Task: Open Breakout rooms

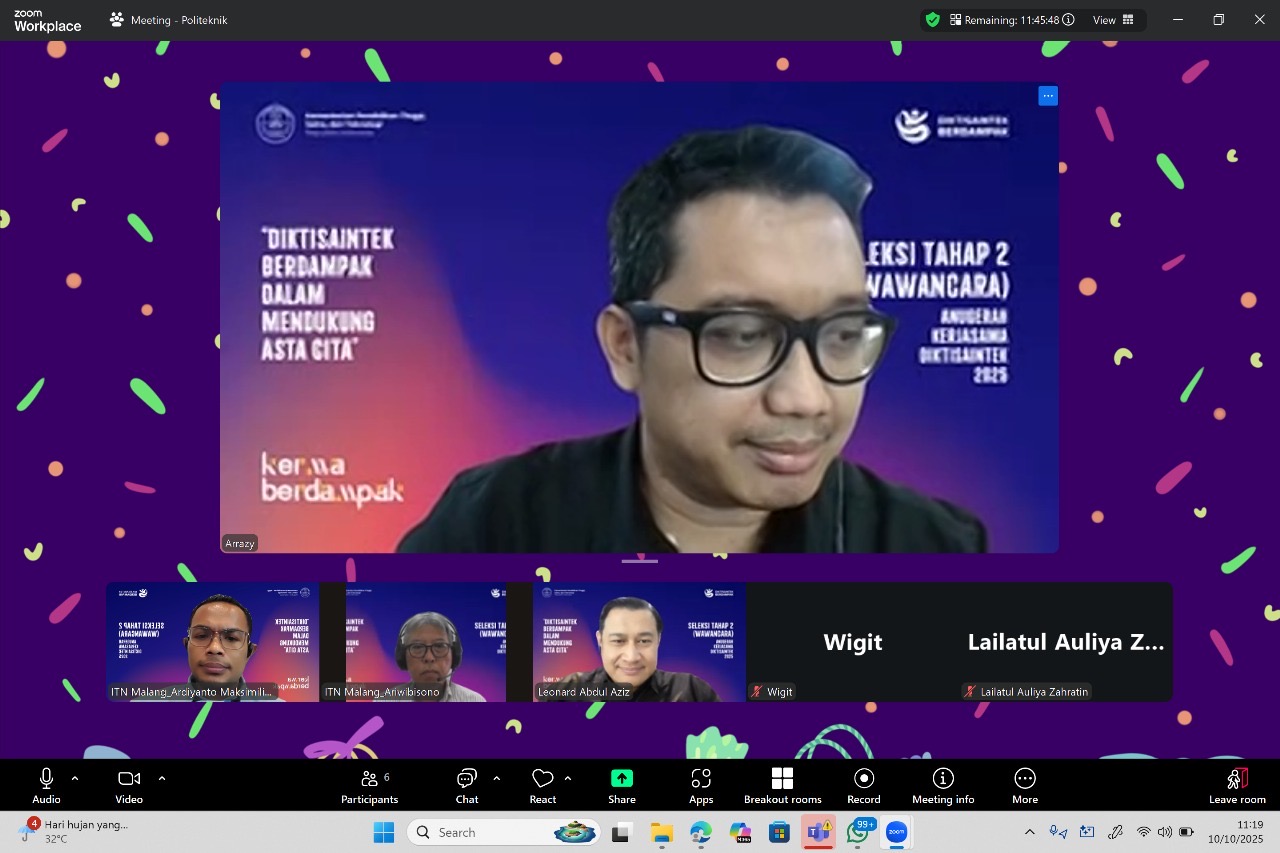Action: point(783,785)
